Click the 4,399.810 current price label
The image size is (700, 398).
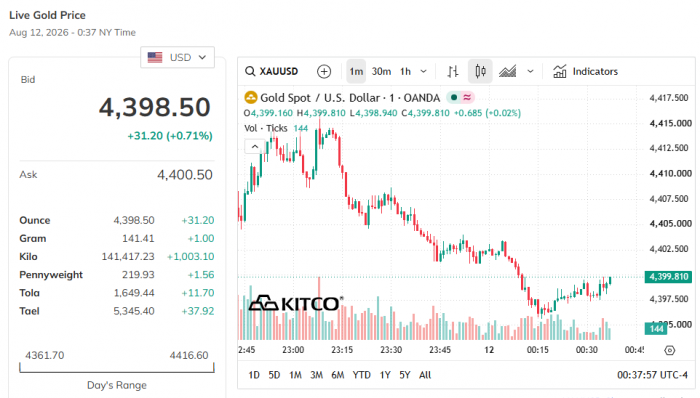[x=668, y=277]
